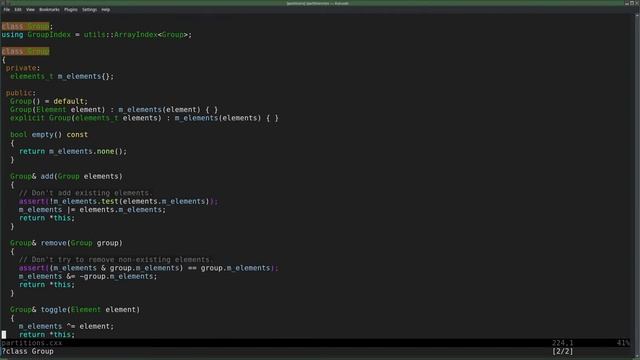Open the Edit menu
Image resolution: width=640 pixels, height=360 pixels.
(x=18, y=9)
